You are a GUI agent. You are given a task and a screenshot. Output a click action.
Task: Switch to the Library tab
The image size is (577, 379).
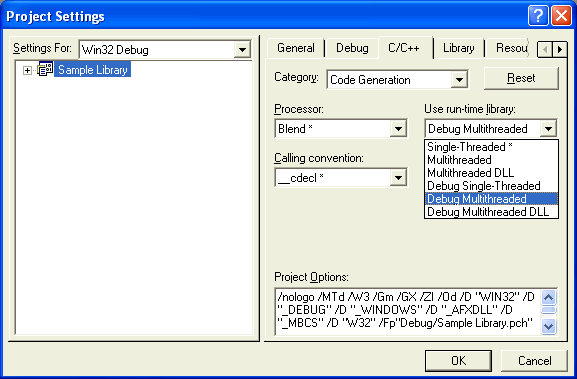(459, 48)
